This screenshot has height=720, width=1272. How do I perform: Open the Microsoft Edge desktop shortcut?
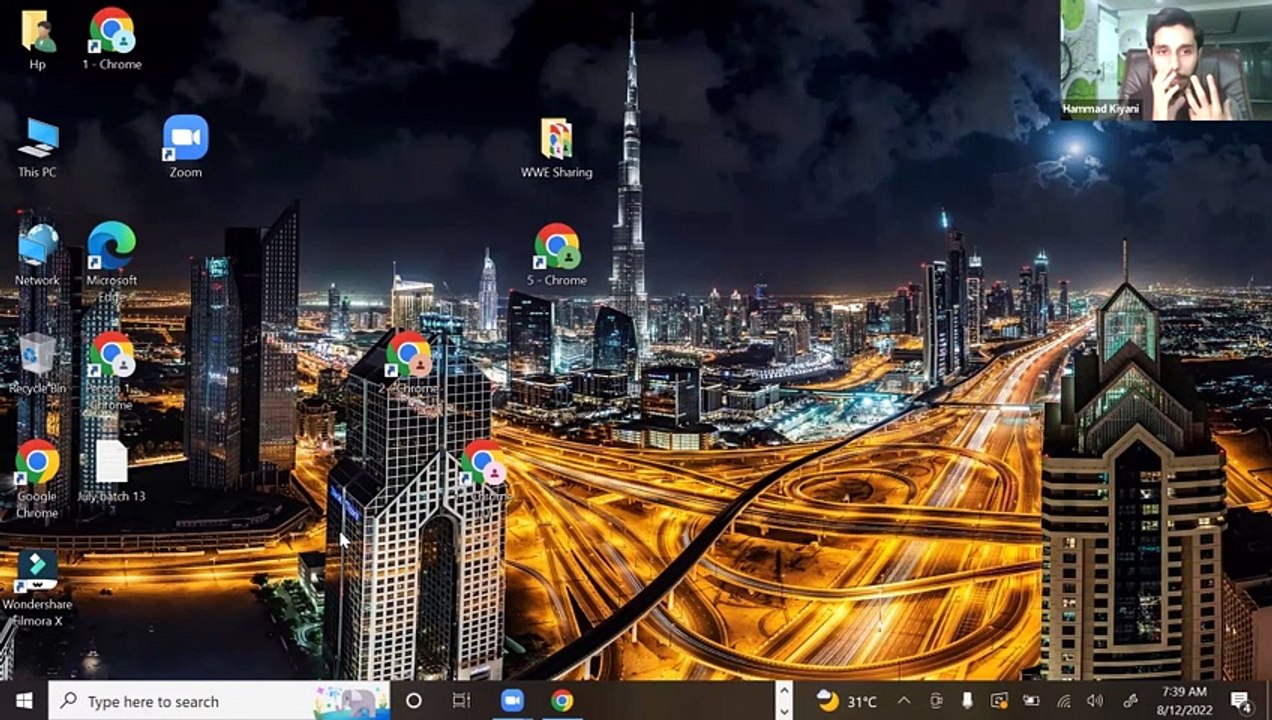click(111, 260)
